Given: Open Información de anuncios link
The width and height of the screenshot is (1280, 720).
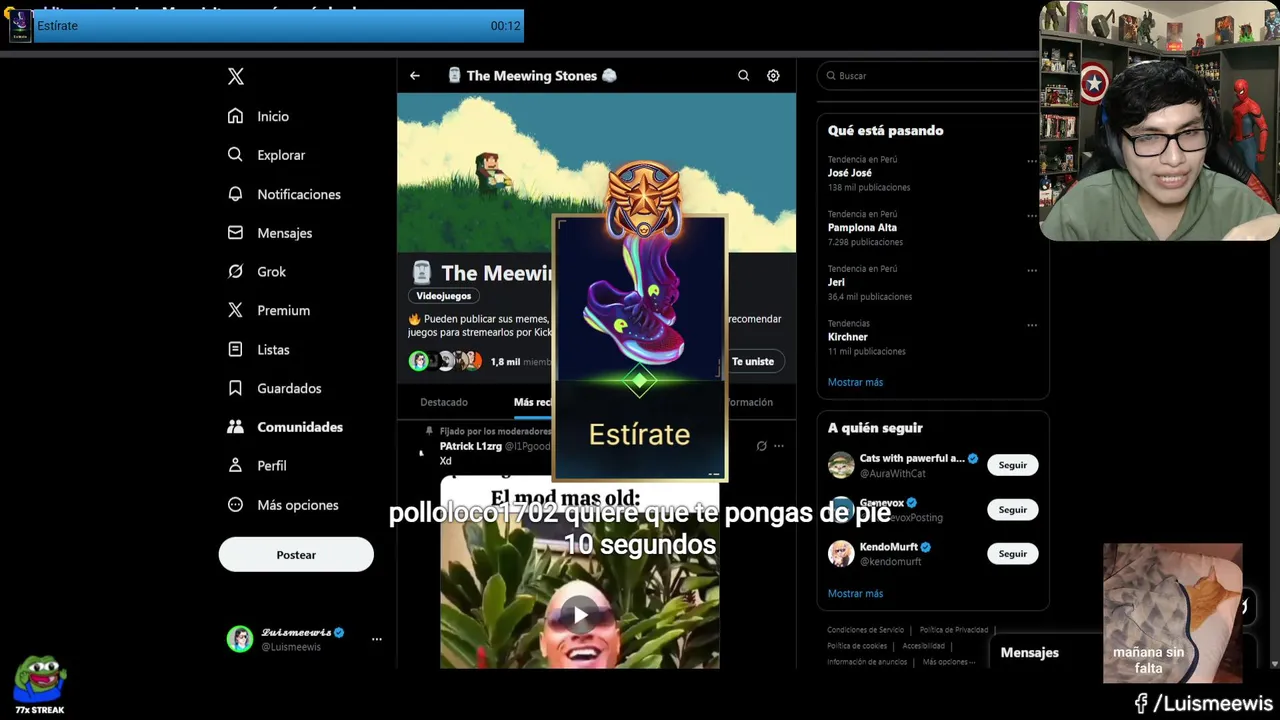Looking at the screenshot, I should pos(867,662).
